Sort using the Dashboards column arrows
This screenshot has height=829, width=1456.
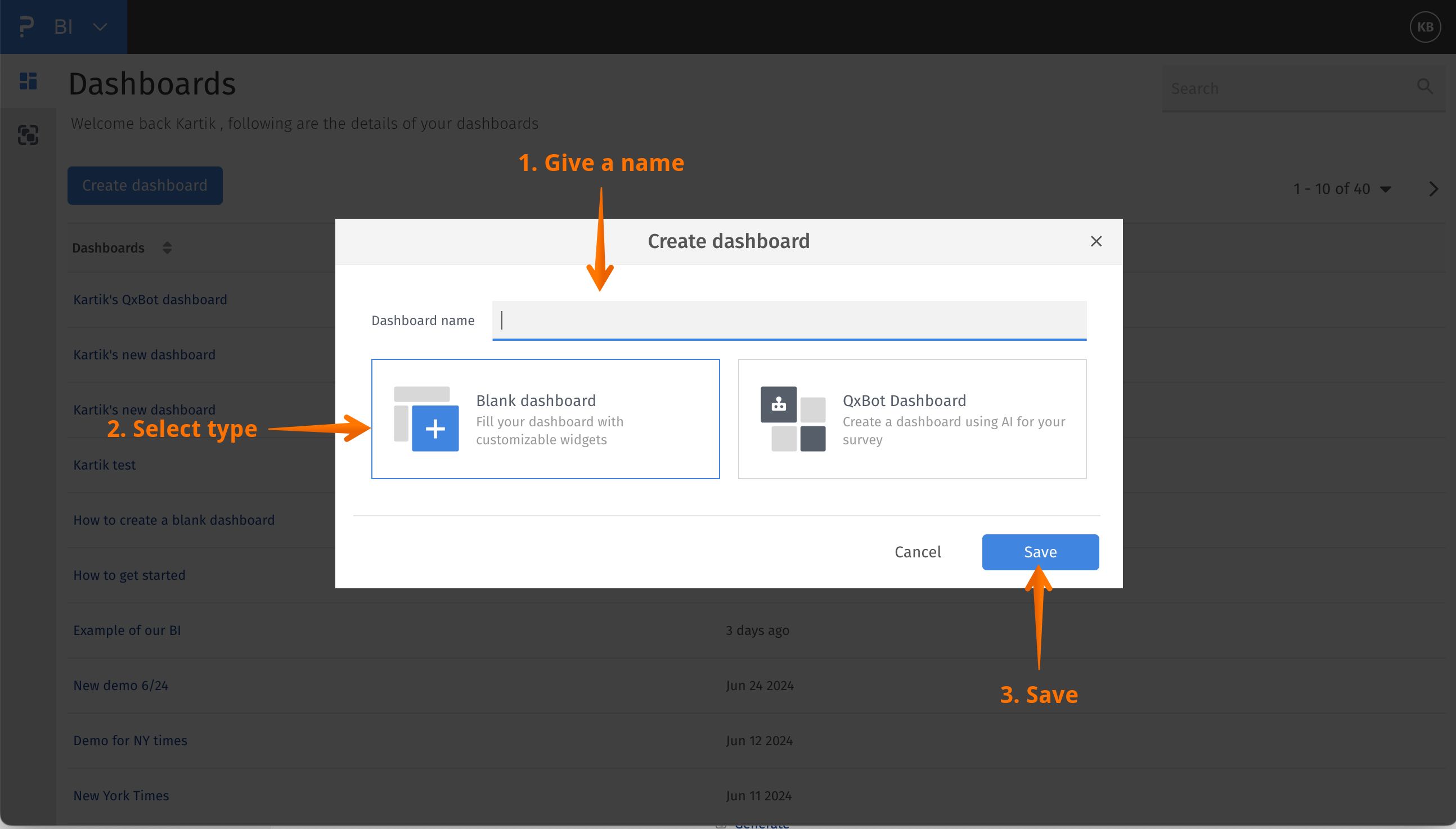click(x=167, y=247)
